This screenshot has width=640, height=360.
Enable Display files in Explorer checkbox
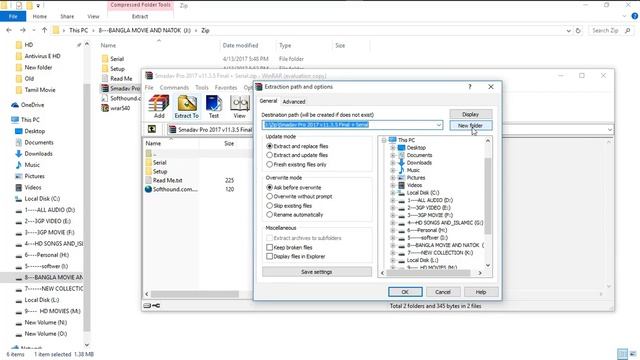[269, 256]
